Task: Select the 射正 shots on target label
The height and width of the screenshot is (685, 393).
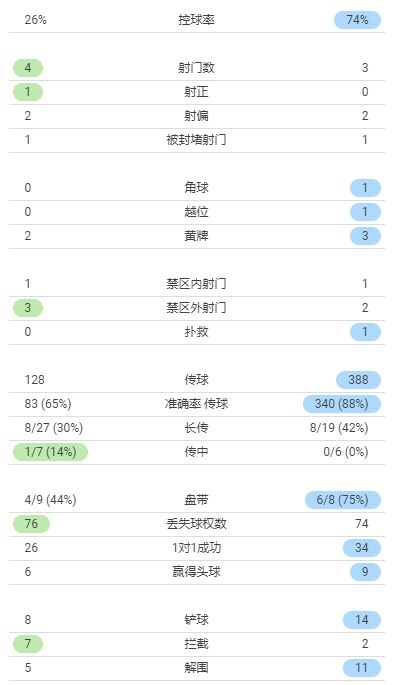Action: click(196, 92)
